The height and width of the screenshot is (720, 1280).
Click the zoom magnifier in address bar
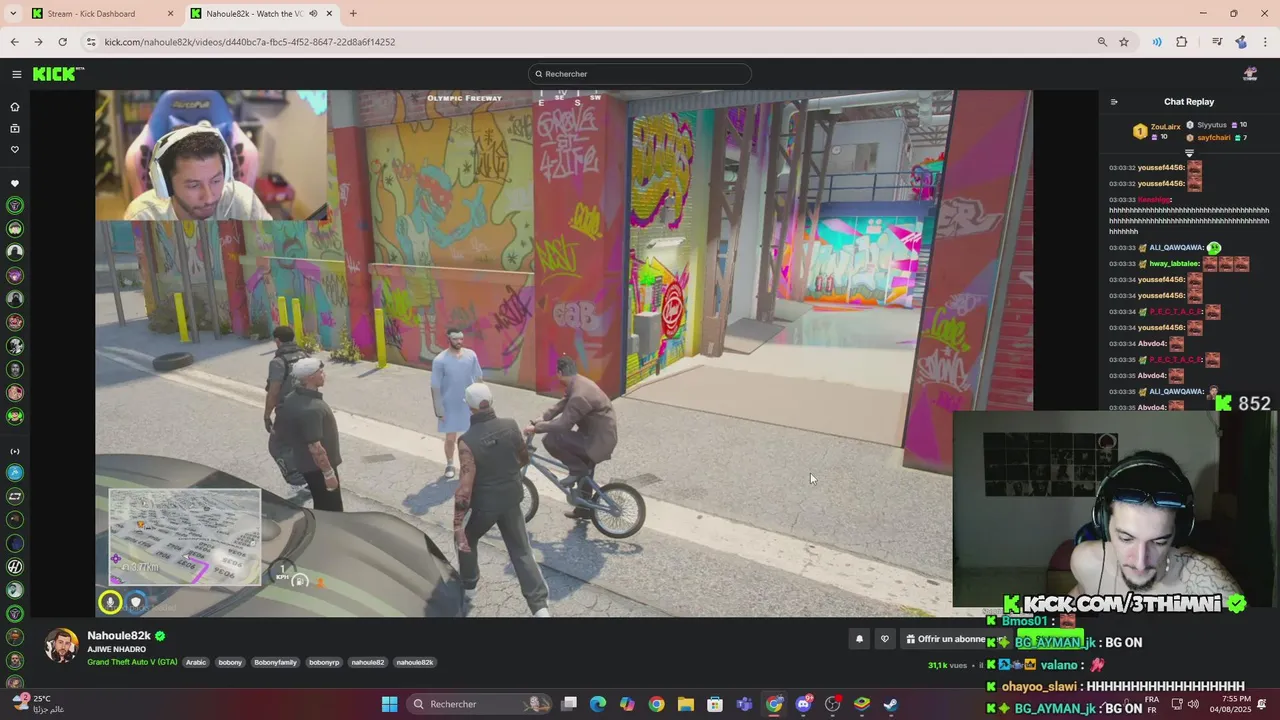pos(1102,42)
